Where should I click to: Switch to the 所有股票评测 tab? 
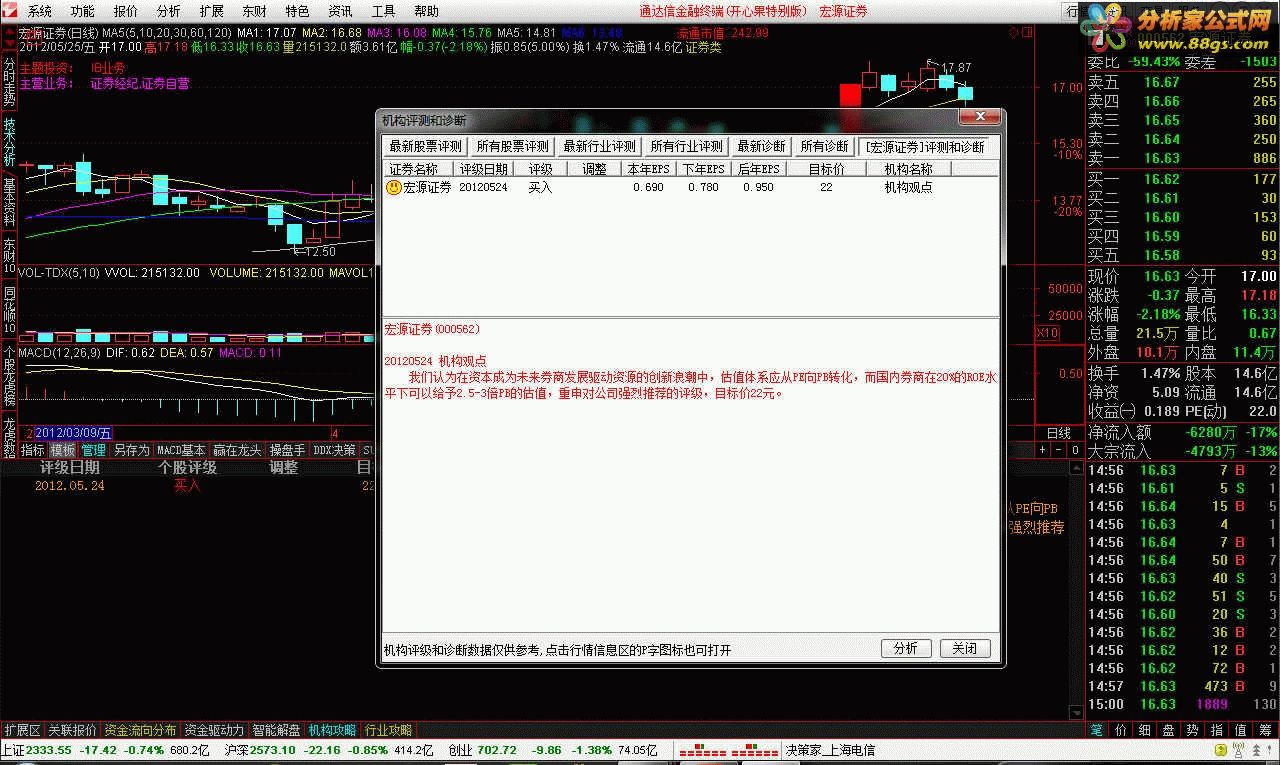(x=512, y=146)
